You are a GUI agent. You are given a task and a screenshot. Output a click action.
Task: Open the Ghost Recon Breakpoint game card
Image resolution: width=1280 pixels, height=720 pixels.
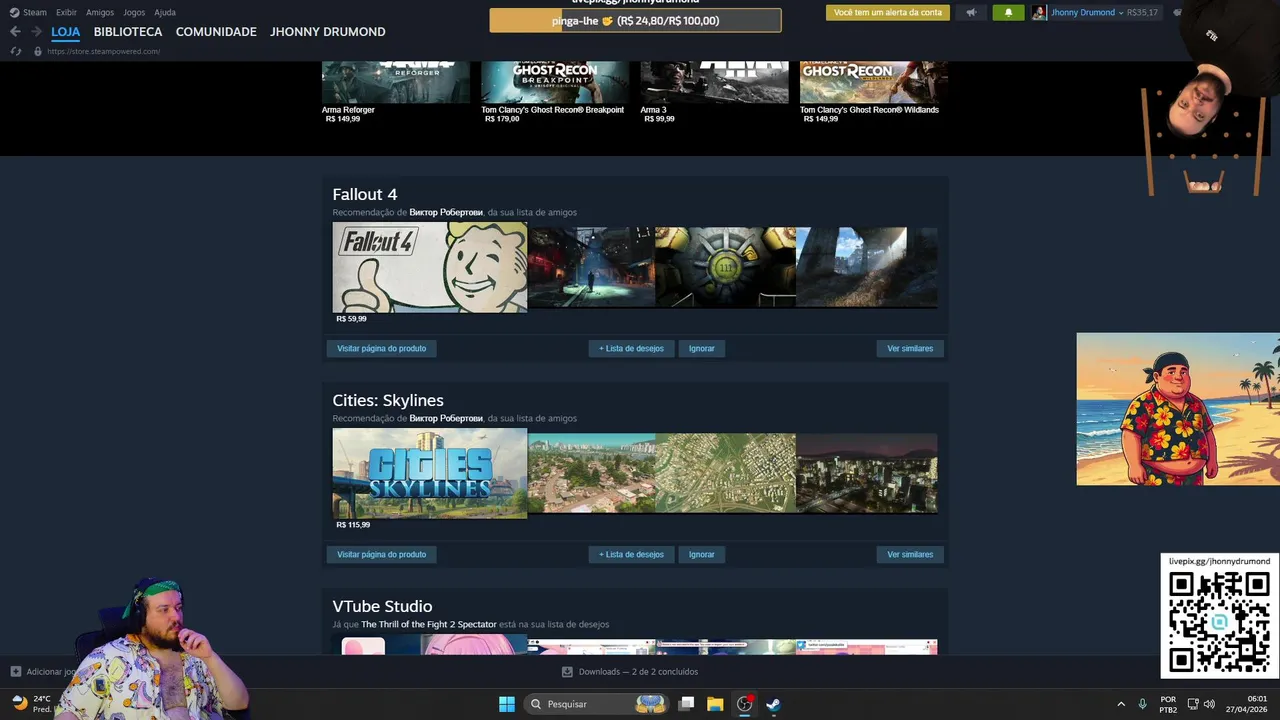pos(555,93)
